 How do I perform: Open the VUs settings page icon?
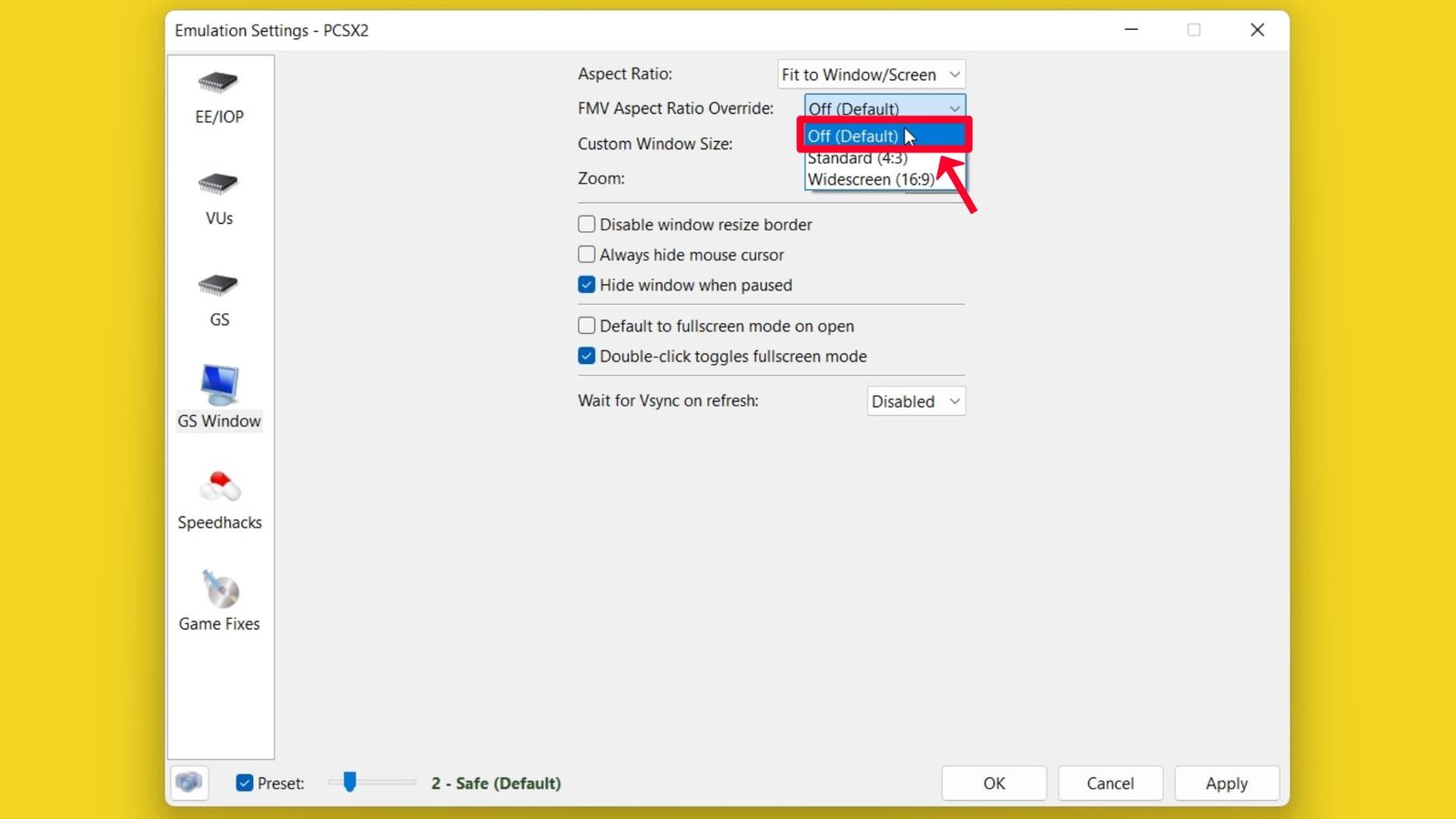pos(218,184)
